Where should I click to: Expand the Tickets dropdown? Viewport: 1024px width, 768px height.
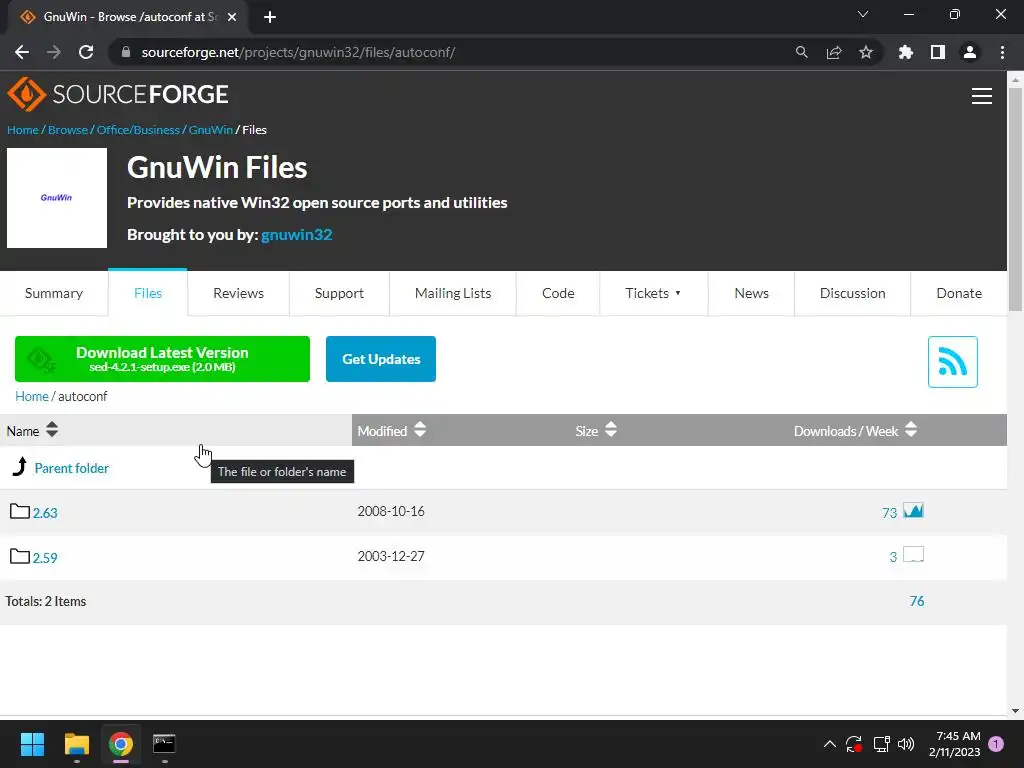[x=653, y=293]
